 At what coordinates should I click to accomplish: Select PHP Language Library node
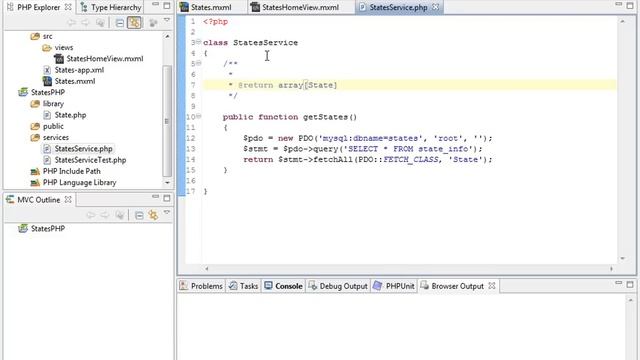click(79, 182)
